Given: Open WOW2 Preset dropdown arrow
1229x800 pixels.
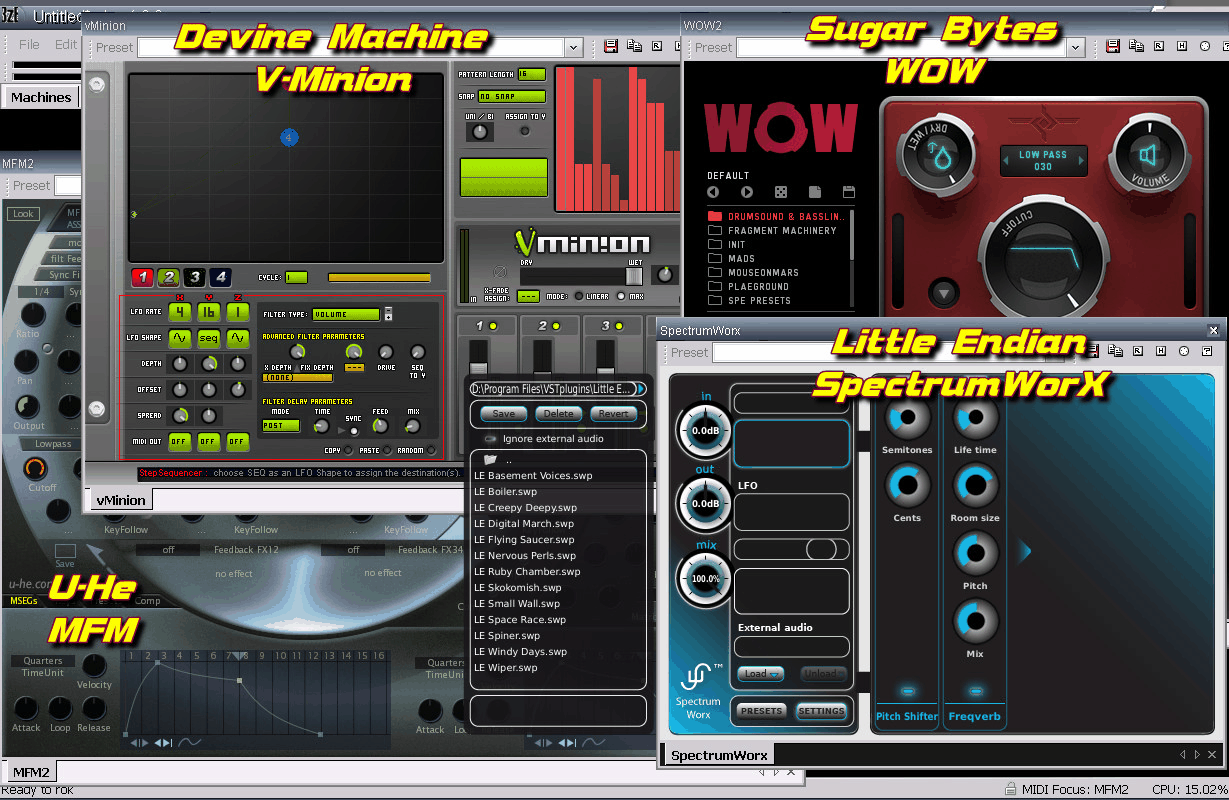Looking at the screenshot, I should 1076,47.
